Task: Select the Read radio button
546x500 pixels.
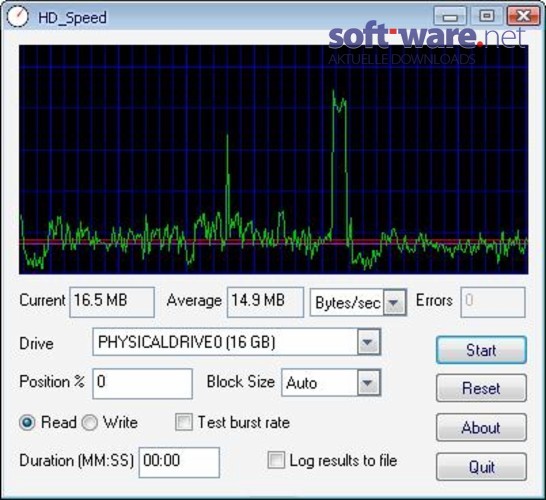Action: 27,423
